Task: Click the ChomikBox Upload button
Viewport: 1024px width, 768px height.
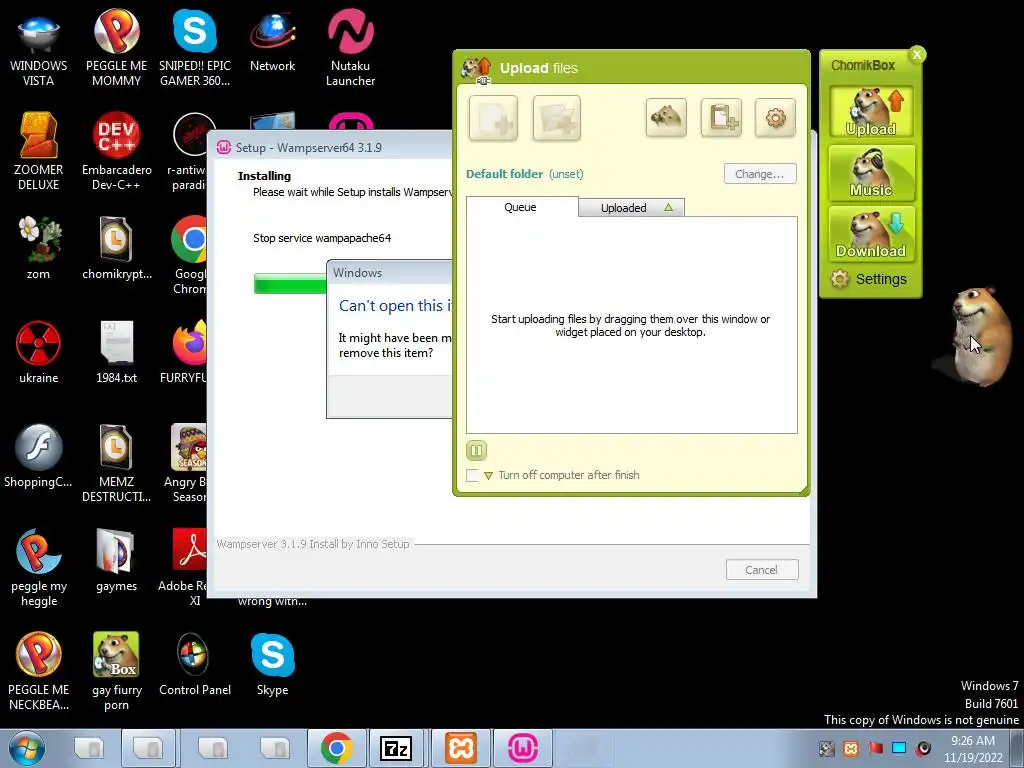Action: (x=871, y=112)
